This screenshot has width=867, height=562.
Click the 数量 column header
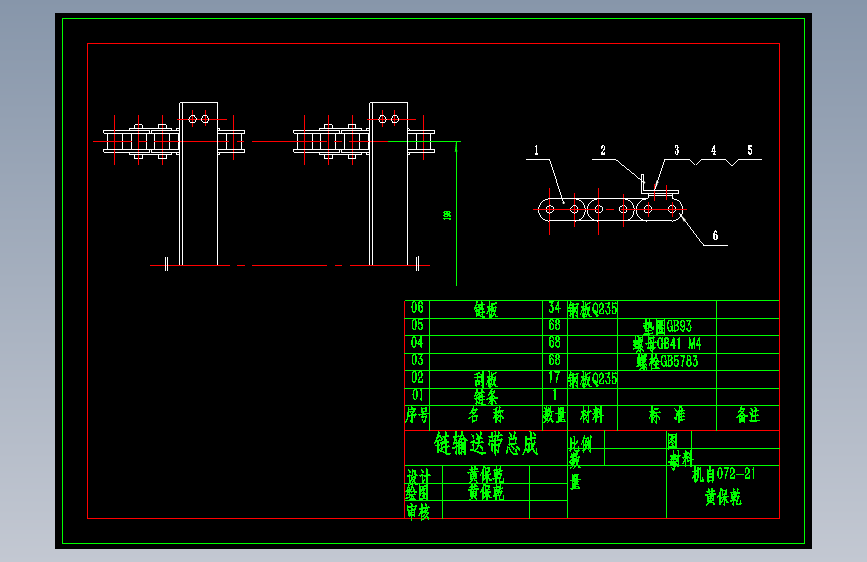coord(555,415)
